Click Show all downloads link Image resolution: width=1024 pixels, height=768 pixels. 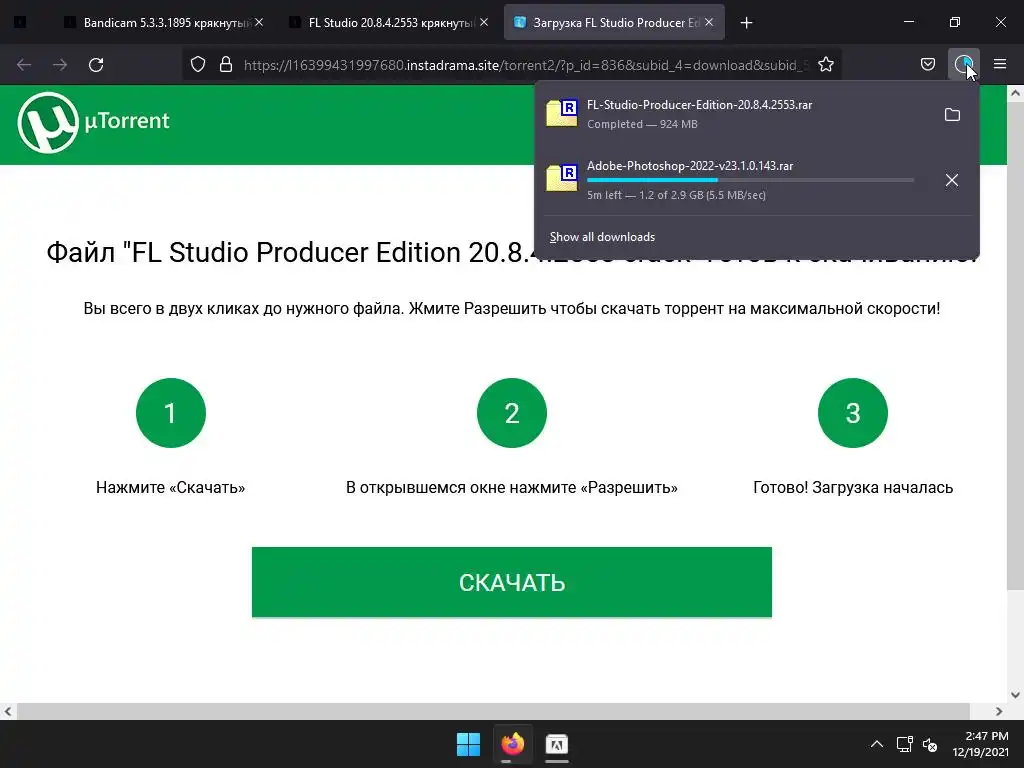pos(602,237)
